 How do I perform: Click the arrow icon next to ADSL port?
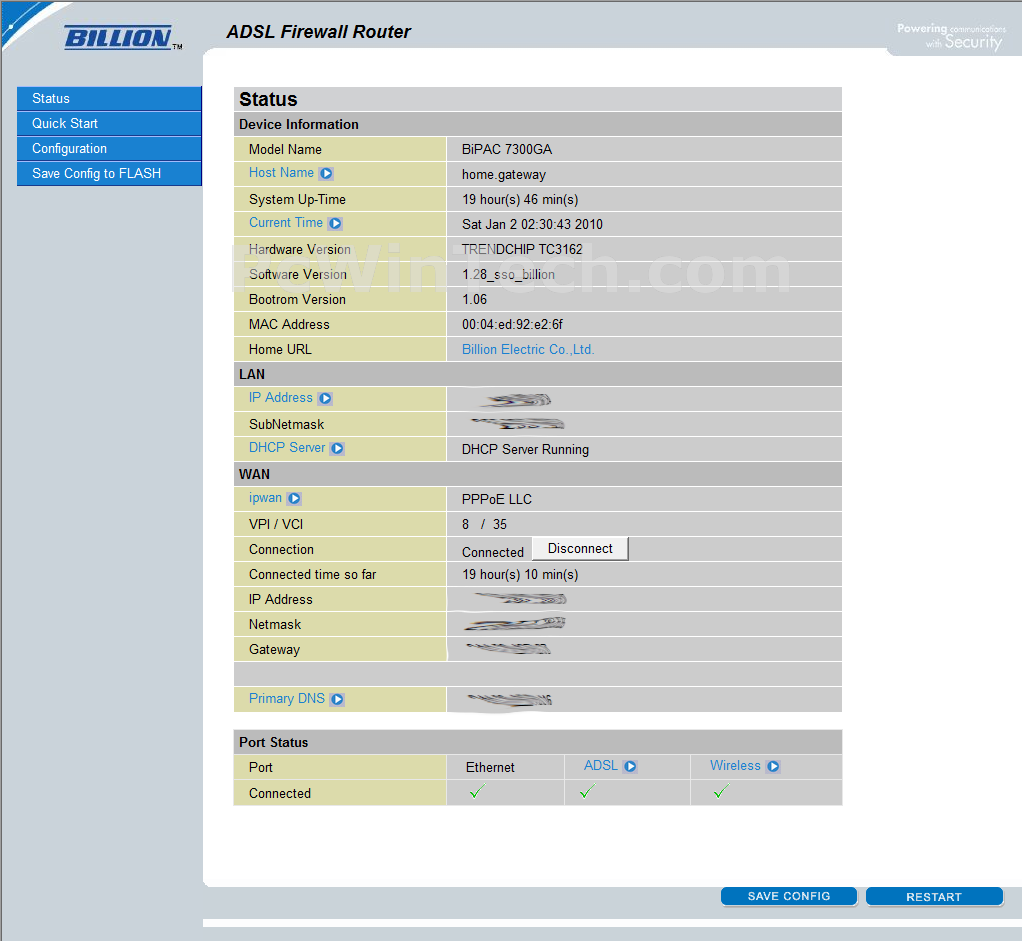(x=630, y=766)
